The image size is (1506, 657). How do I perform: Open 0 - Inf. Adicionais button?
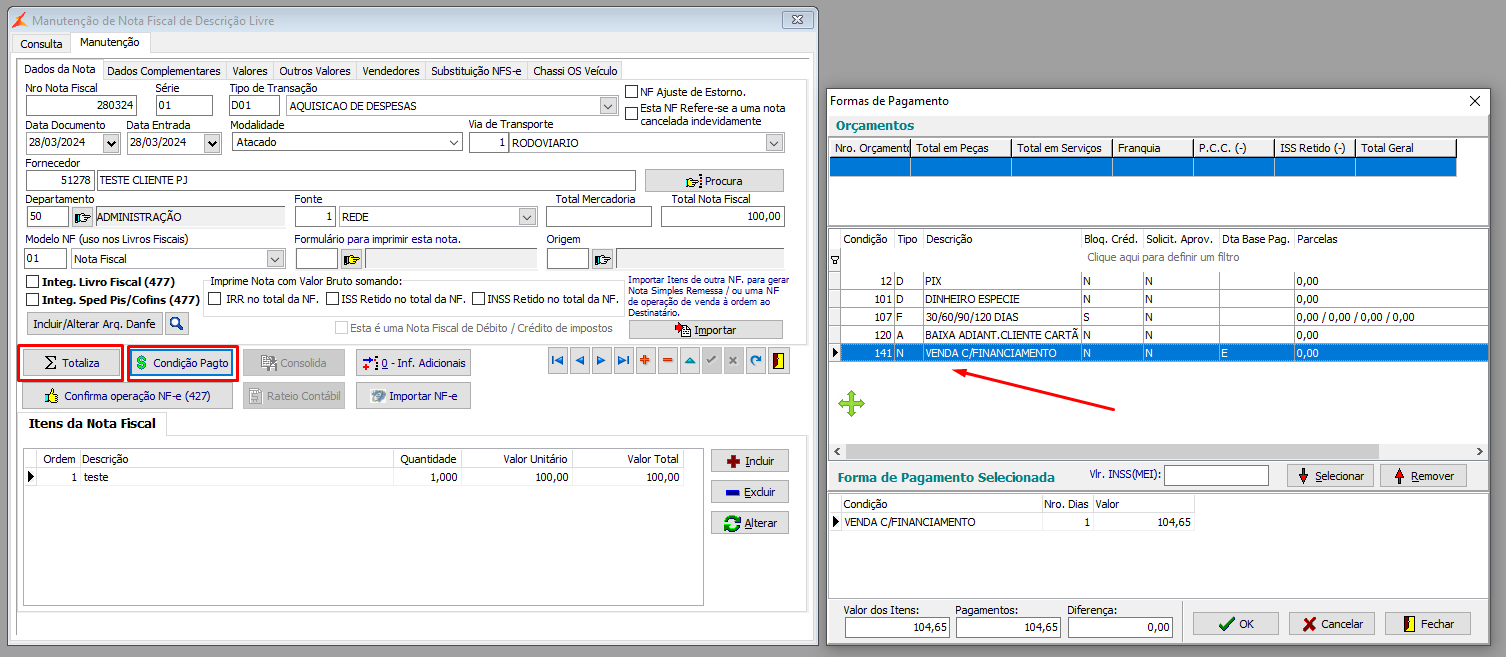point(413,362)
